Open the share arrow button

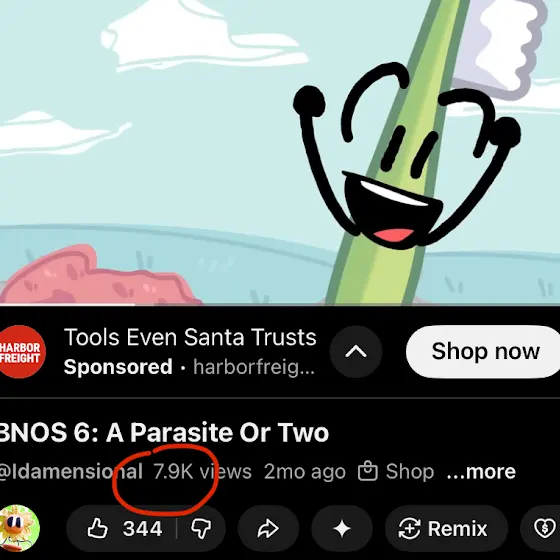point(268,529)
